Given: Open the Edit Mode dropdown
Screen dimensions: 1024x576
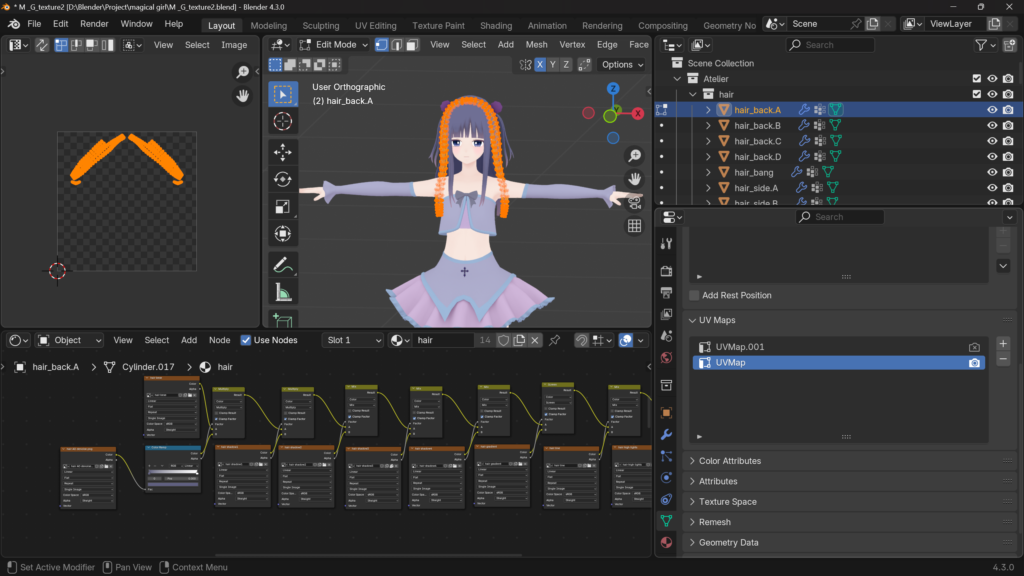Looking at the screenshot, I should coord(336,44).
